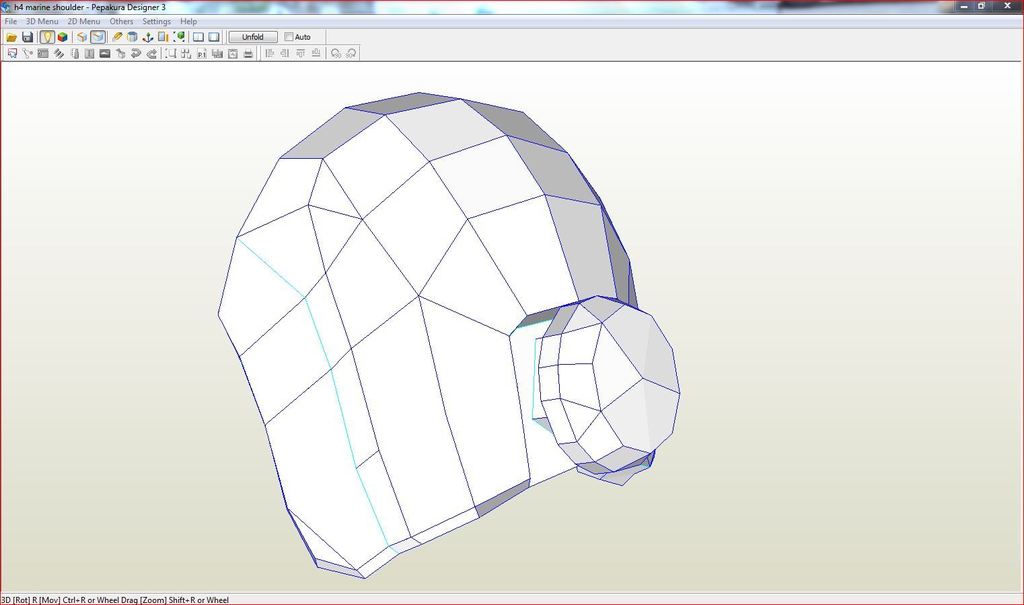
Task: Click the right-curved arrow tool icon
Action: pos(152,54)
